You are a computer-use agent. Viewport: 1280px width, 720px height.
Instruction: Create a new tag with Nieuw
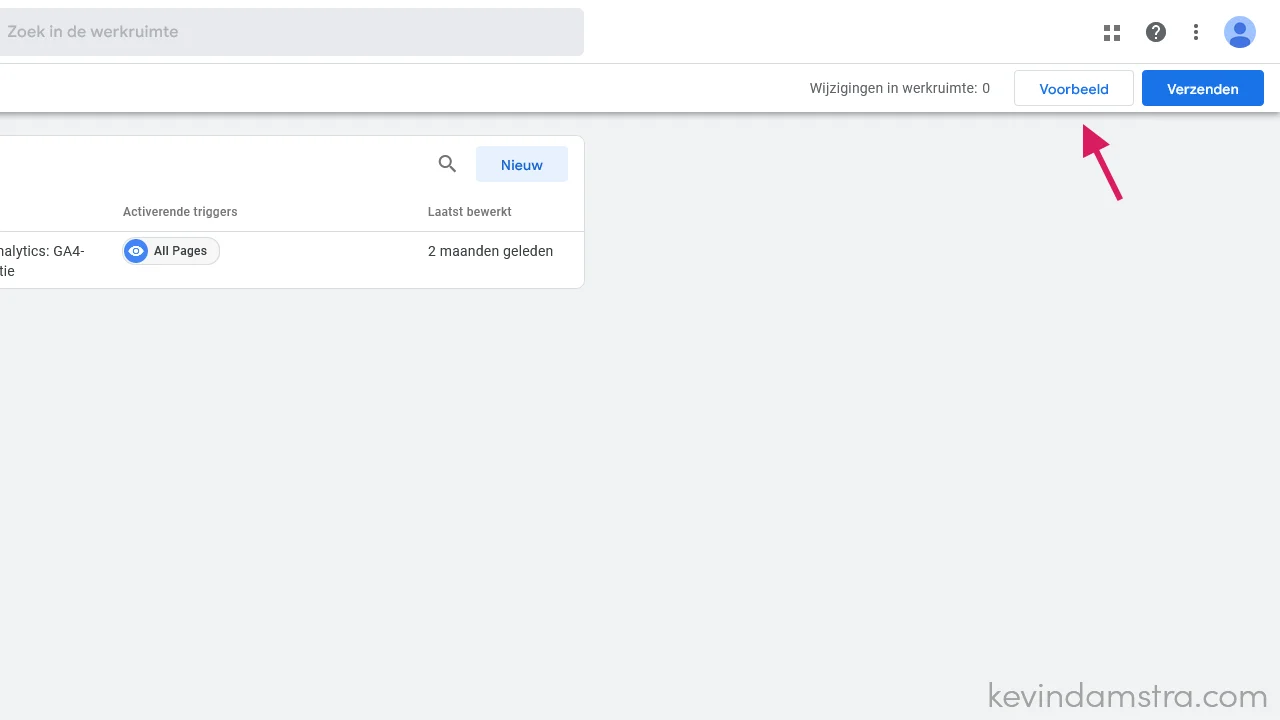click(x=522, y=164)
